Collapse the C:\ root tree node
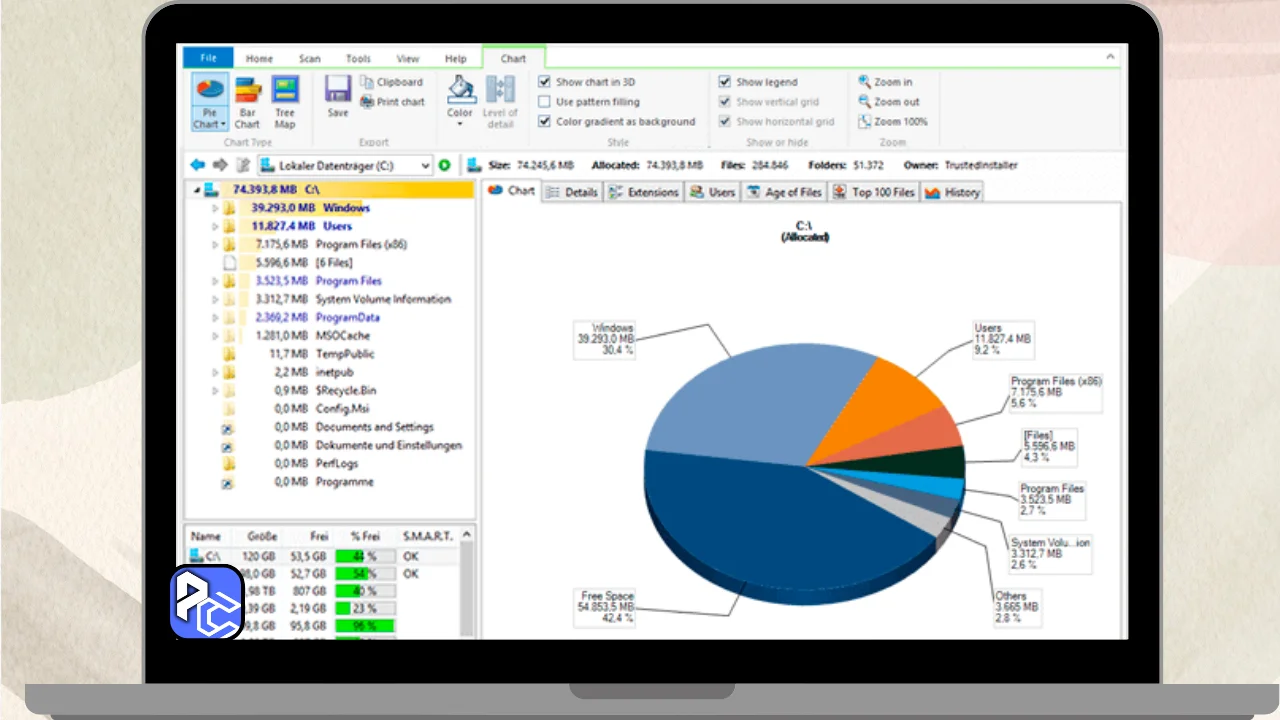 [195, 189]
